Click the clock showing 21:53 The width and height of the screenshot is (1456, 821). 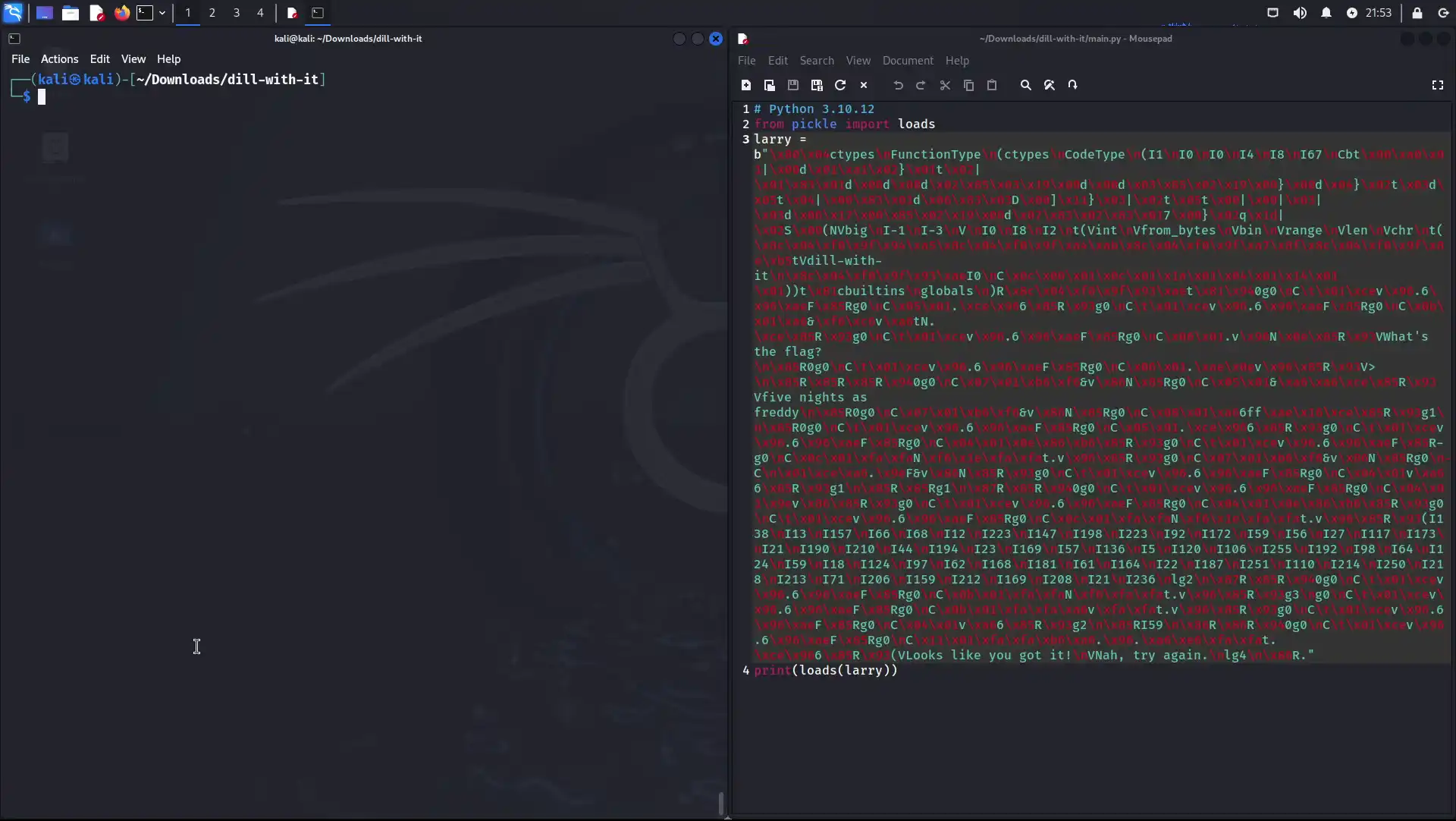point(1379,13)
